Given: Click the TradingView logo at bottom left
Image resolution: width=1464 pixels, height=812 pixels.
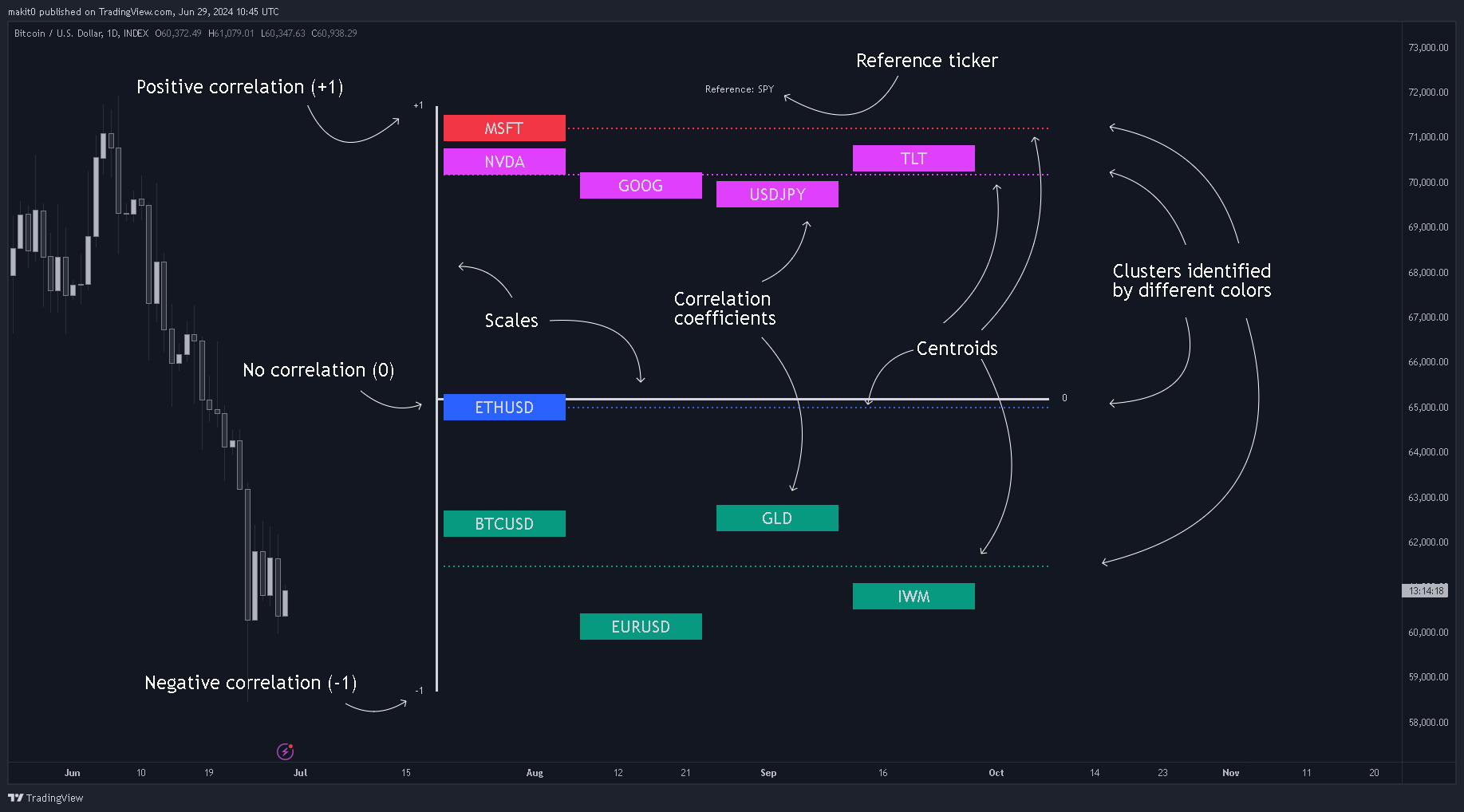Looking at the screenshot, I should 45,798.
